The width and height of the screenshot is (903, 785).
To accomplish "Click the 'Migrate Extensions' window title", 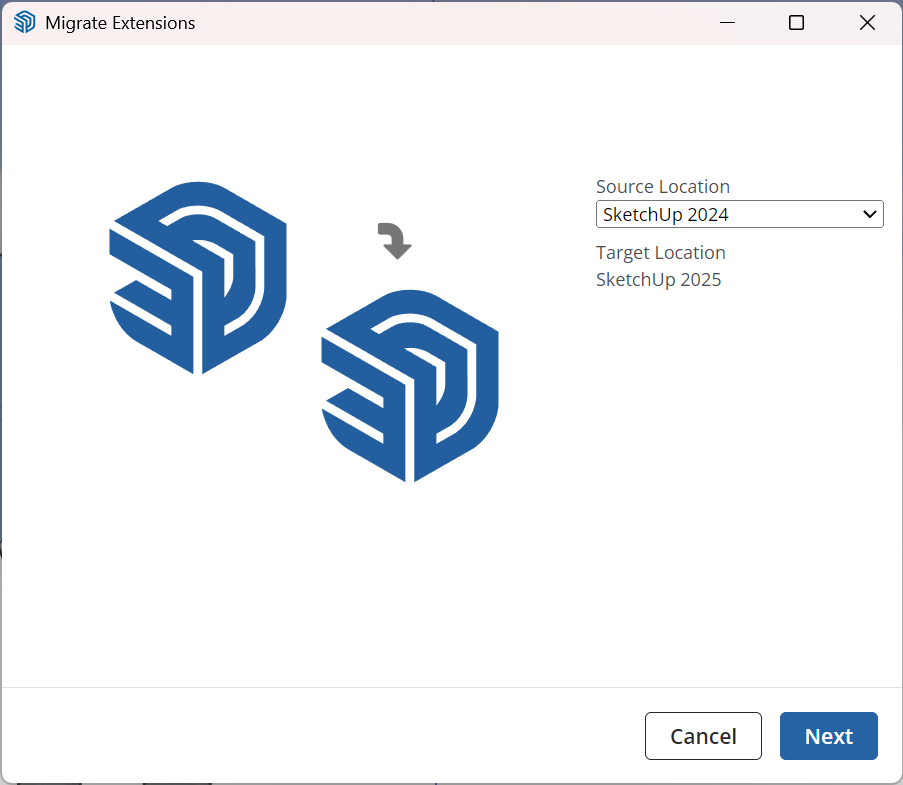I will [120, 23].
